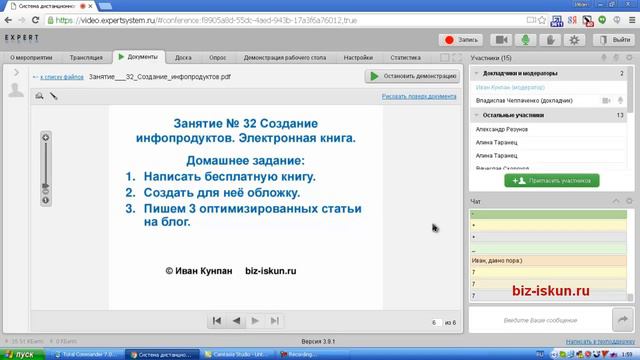
Task: Click the single-pane layout icon beside the Статистика tab
Action: point(444,58)
